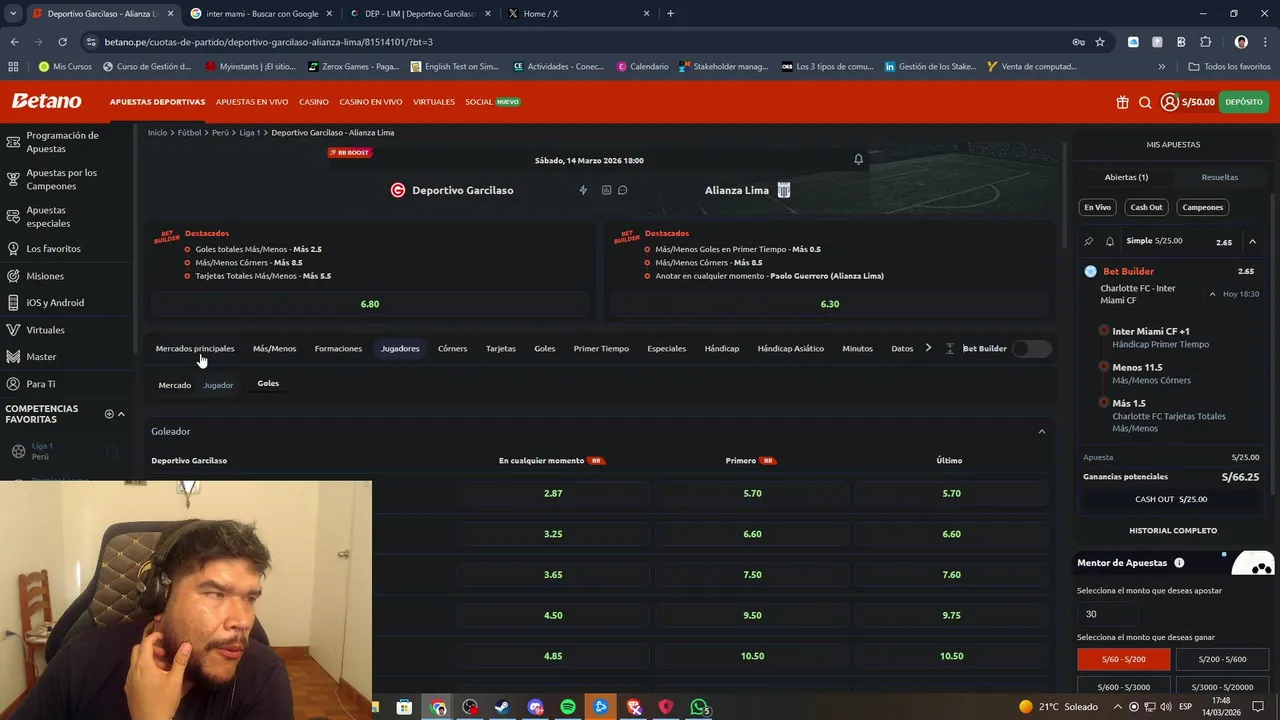Image resolution: width=1280 pixels, height=720 pixels.
Task: Click the Programación de Apuestas sidebar icon
Action: (13, 142)
